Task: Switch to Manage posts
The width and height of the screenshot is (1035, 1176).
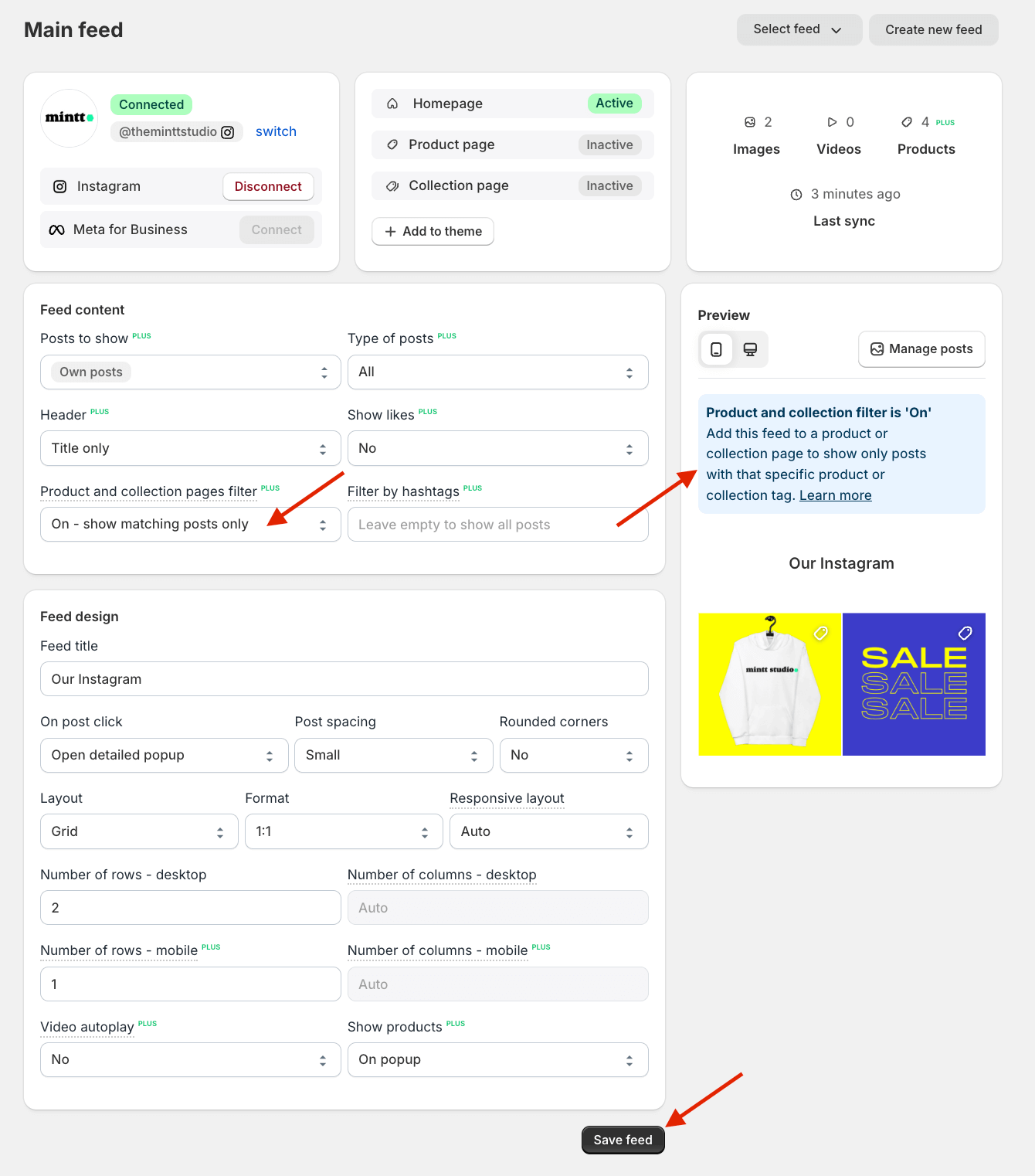Action: (x=921, y=349)
